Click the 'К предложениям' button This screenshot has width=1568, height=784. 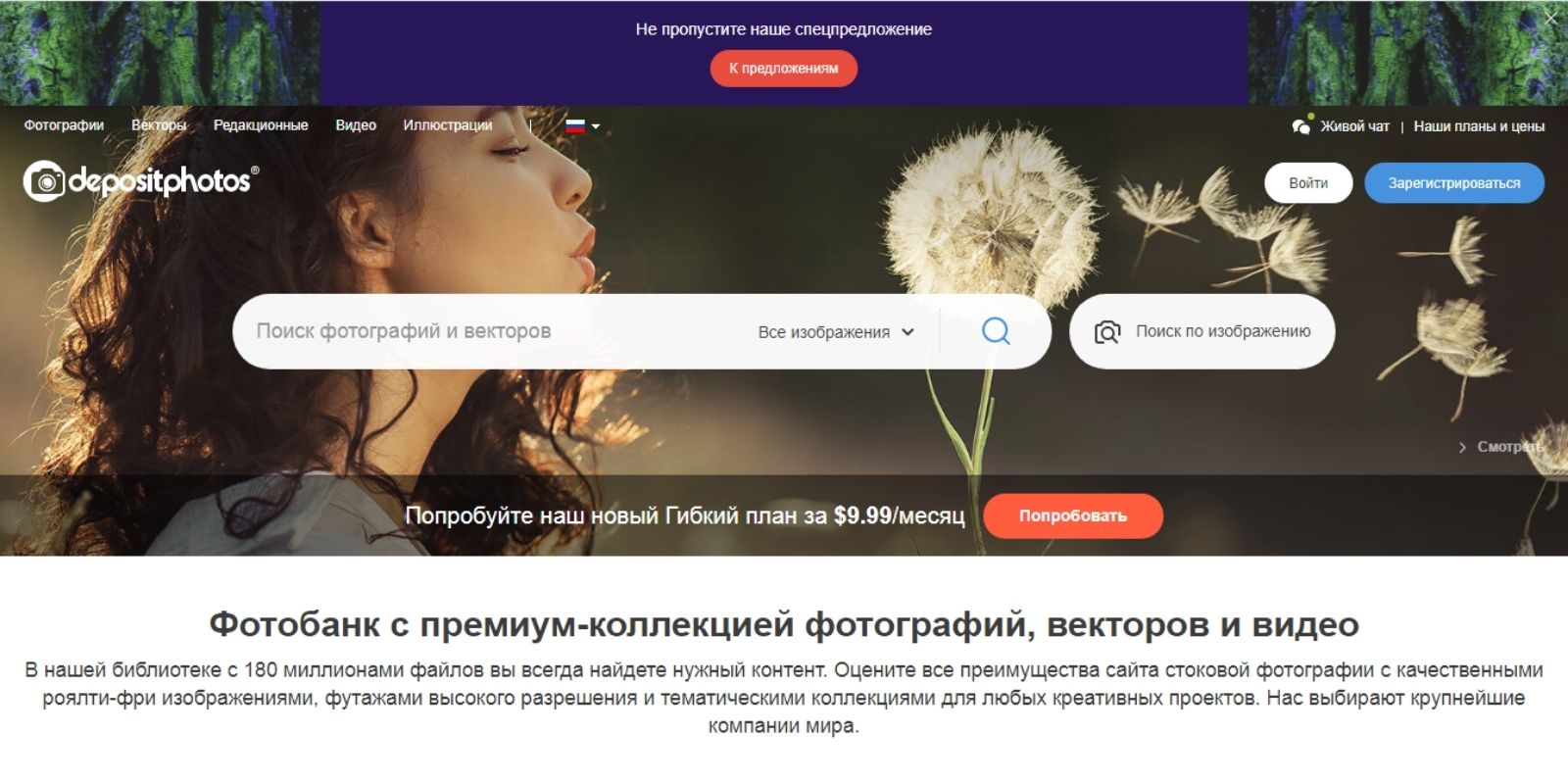pyautogui.click(x=784, y=69)
